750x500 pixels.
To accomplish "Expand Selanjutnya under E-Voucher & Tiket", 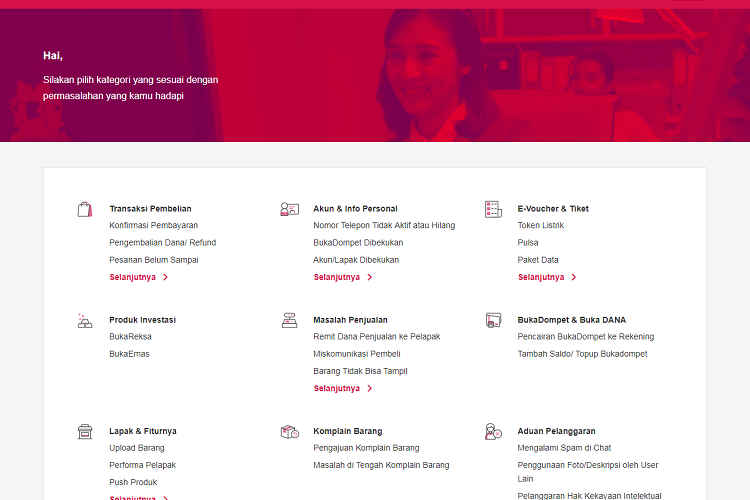I will click(547, 277).
